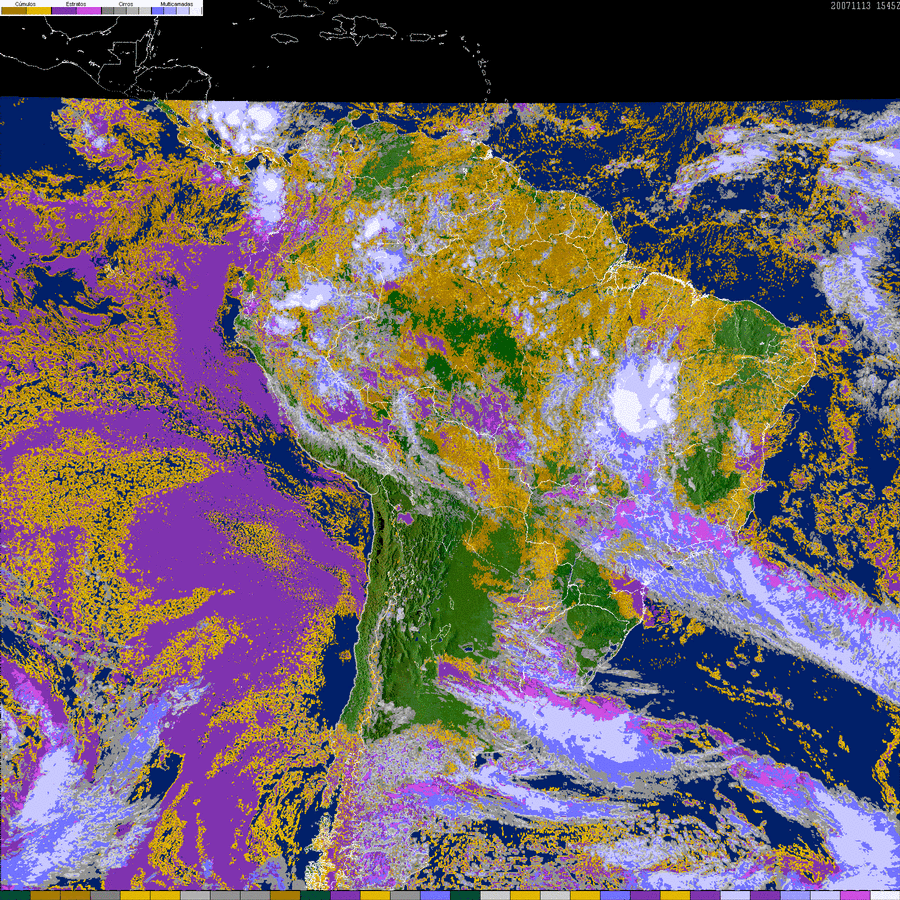Choose the medium lavender-blue Multicamadas swatch
900x900 pixels.
(x=170, y=10)
